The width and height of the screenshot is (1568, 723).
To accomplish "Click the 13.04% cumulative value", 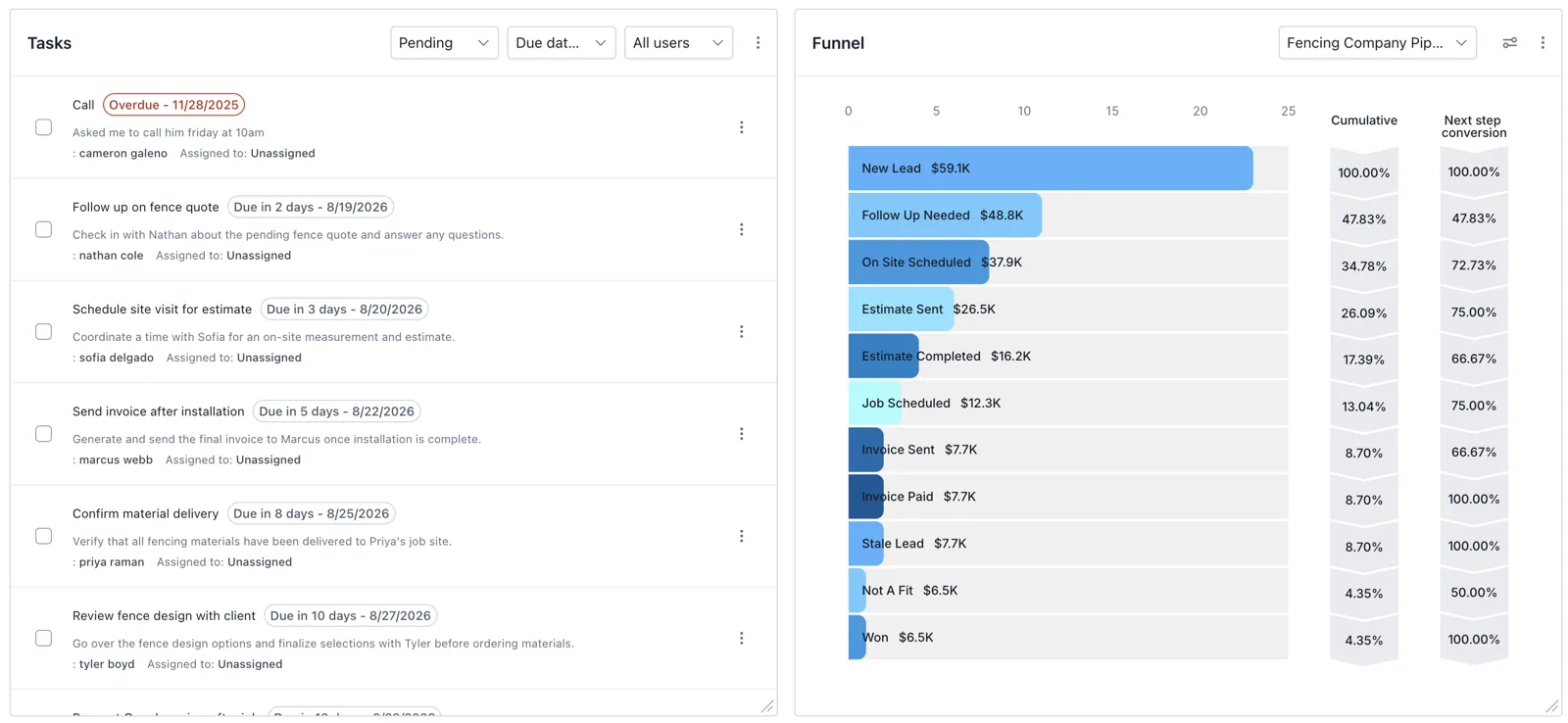I will (1364, 407).
